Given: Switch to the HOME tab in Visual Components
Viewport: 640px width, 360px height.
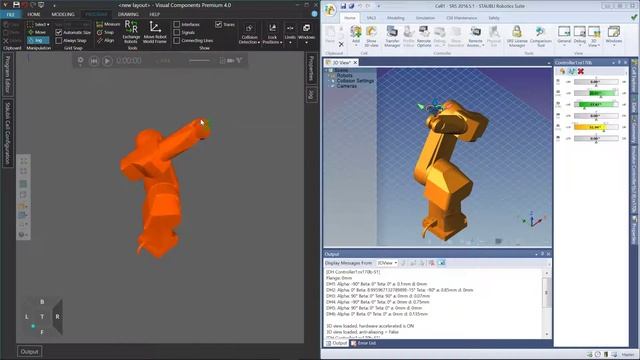Looking at the screenshot, I should pos(34,14).
